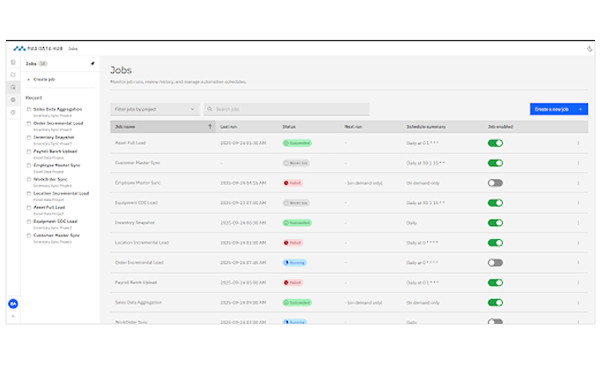Screen dimensions: 600x365
Task: Open actions menu for Inventory Snapshot row
Action: pos(578,223)
